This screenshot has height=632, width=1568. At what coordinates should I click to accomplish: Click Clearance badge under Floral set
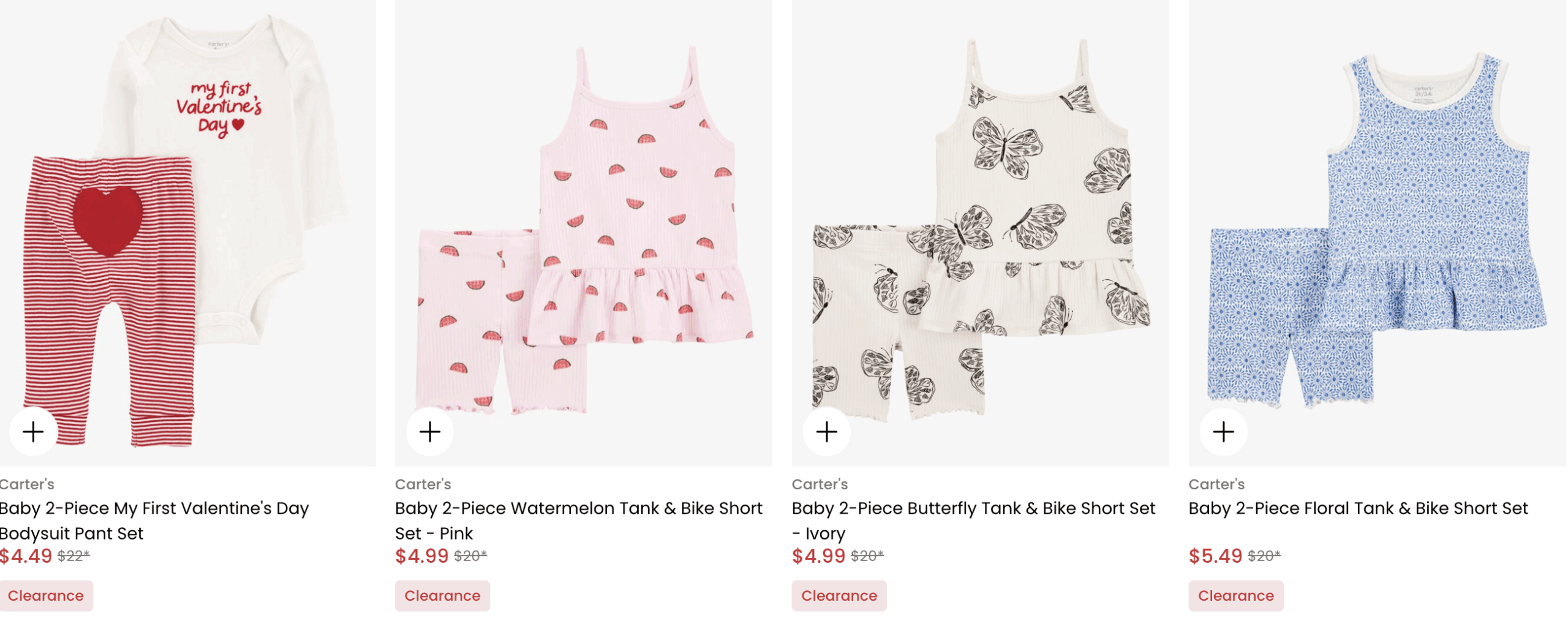click(x=1236, y=596)
